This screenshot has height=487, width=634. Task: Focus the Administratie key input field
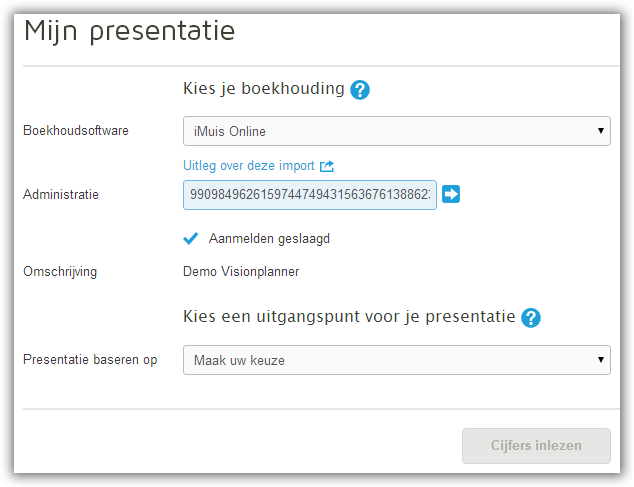(310, 195)
